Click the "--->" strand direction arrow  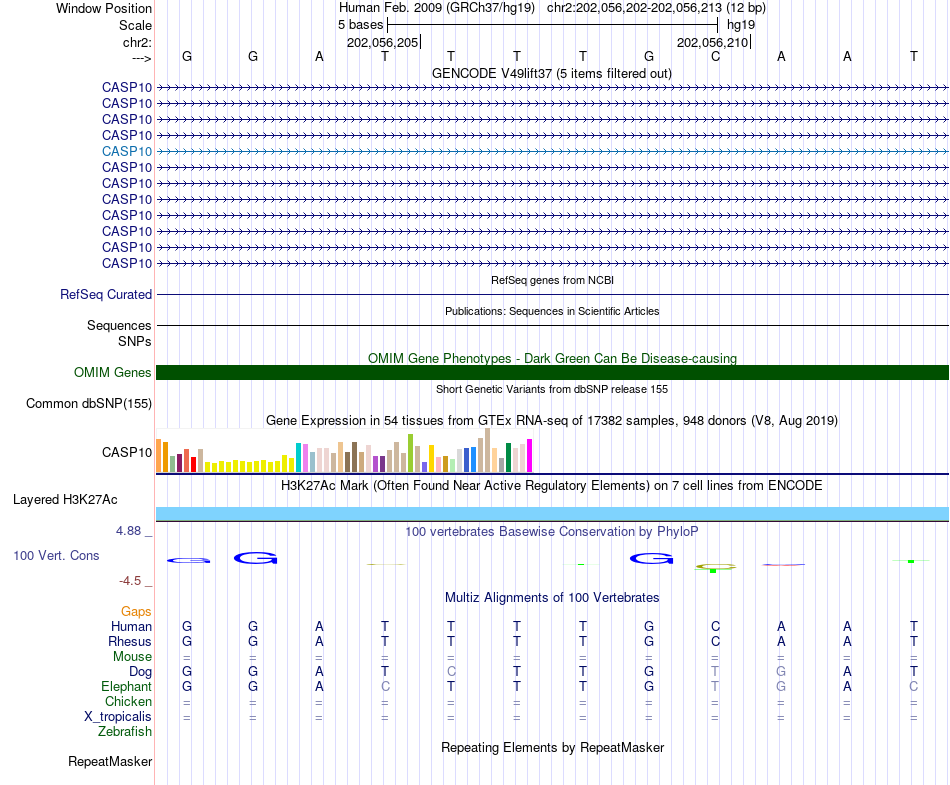pyautogui.click(x=141, y=58)
